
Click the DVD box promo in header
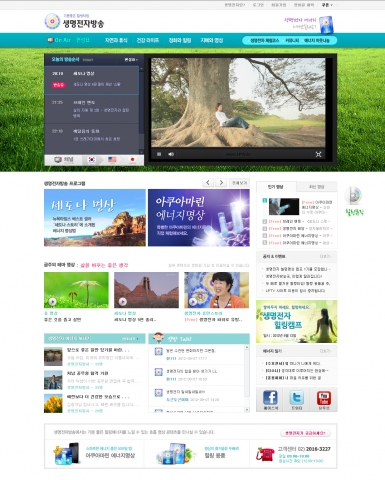point(326,25)
